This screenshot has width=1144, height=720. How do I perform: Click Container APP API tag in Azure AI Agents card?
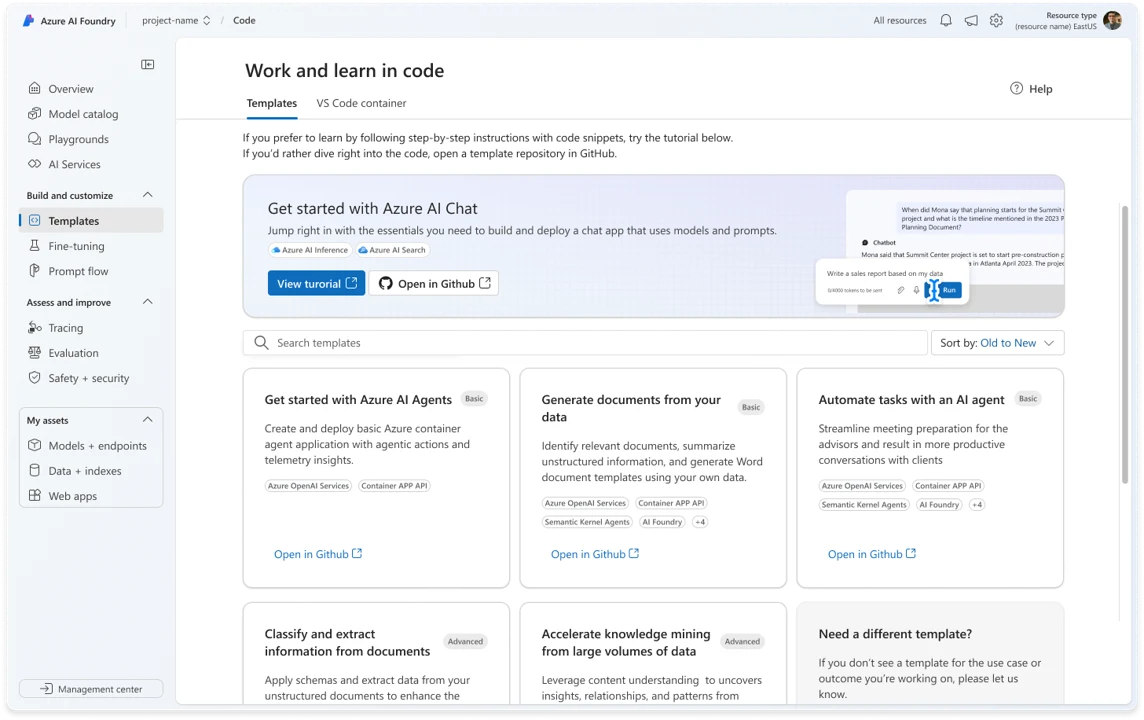(394, 485)
